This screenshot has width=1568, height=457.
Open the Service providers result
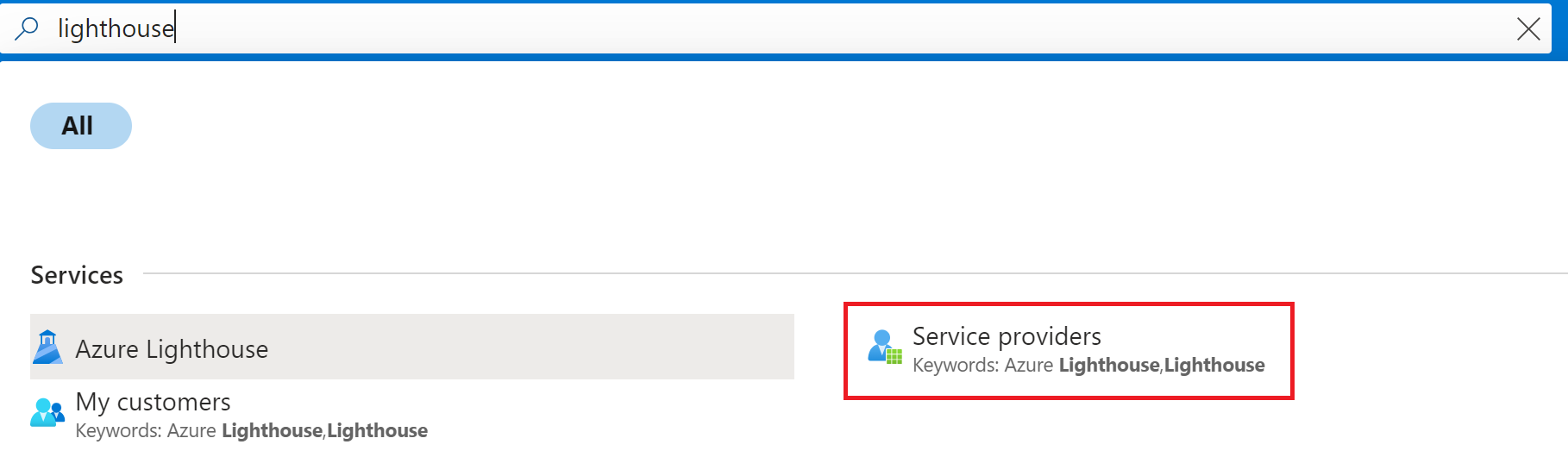click(x=1007, y=336)
